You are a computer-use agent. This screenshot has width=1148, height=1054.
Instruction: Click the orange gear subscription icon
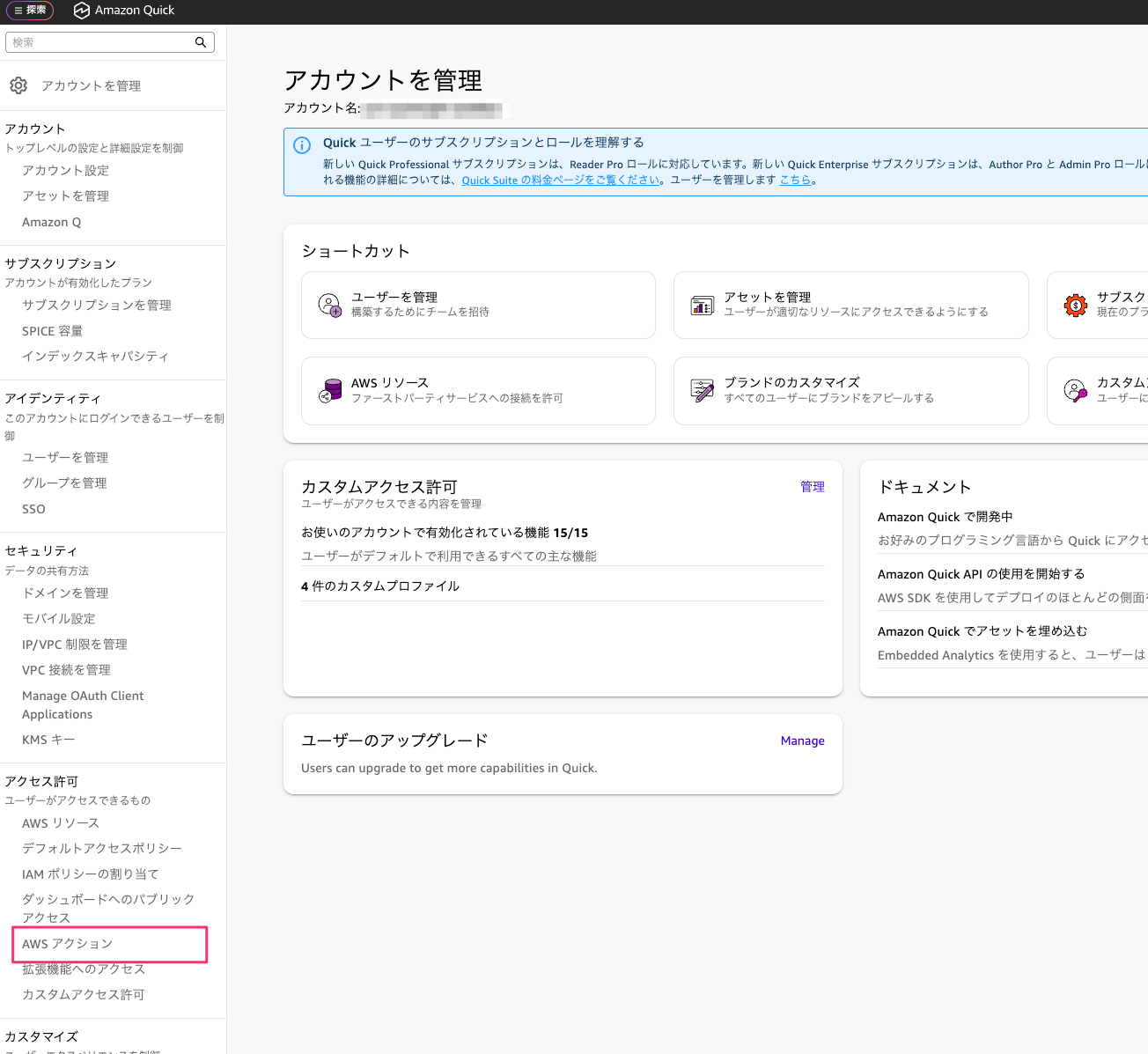pos(1076,306)
